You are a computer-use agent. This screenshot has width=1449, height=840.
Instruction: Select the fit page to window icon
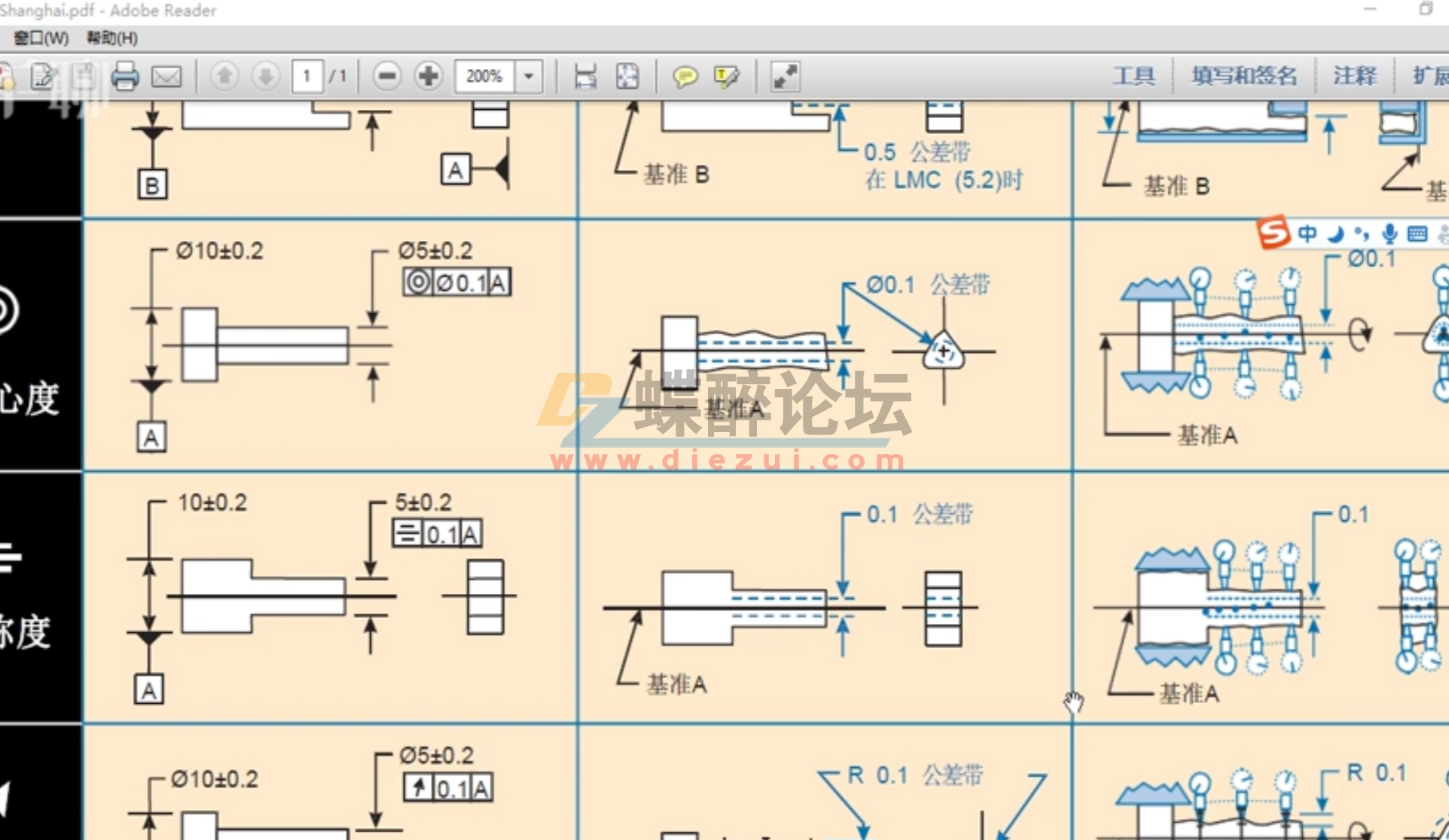click(x=626, y=76)
